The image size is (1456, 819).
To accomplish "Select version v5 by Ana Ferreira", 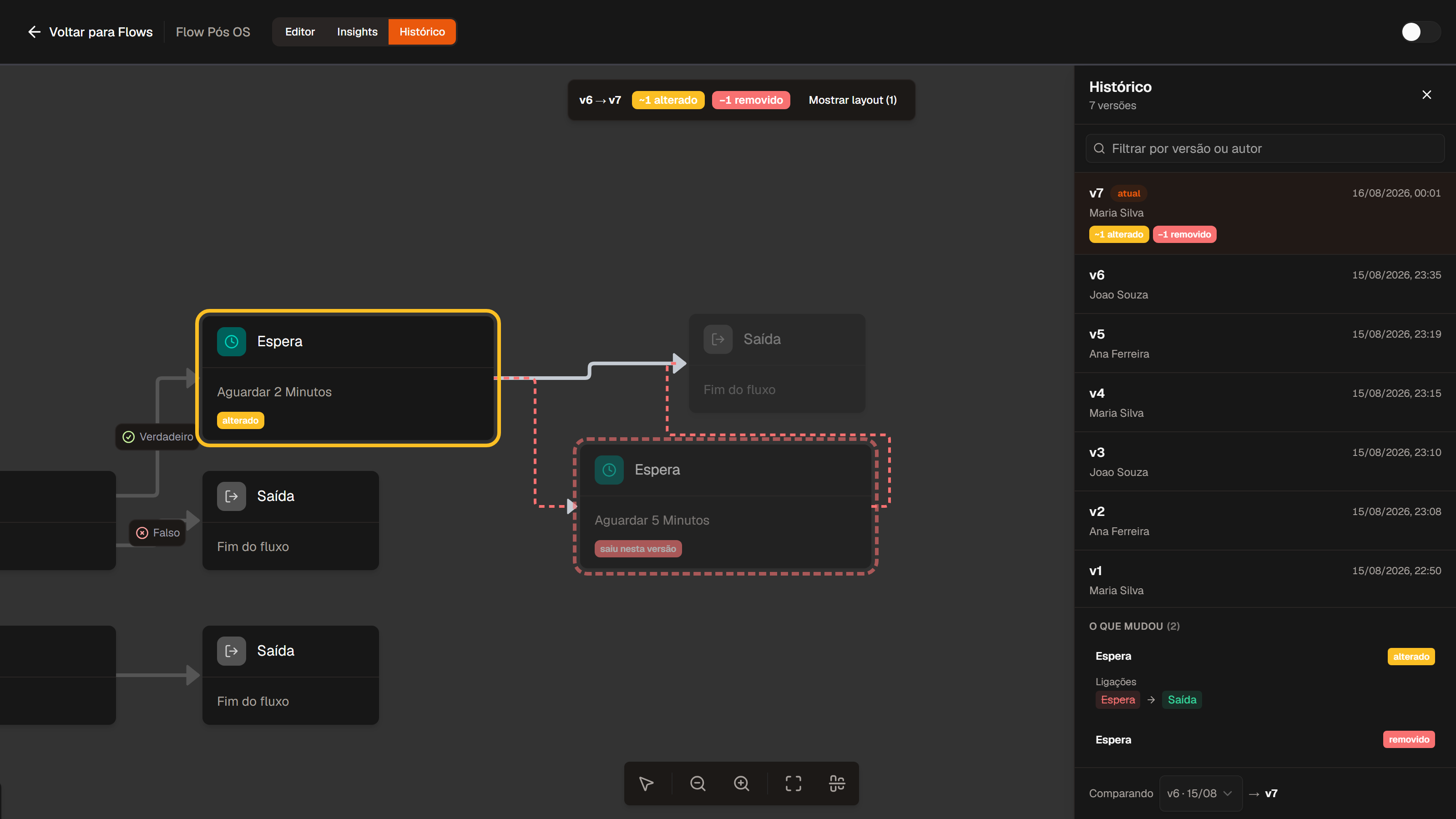I will pos(1265,344).
